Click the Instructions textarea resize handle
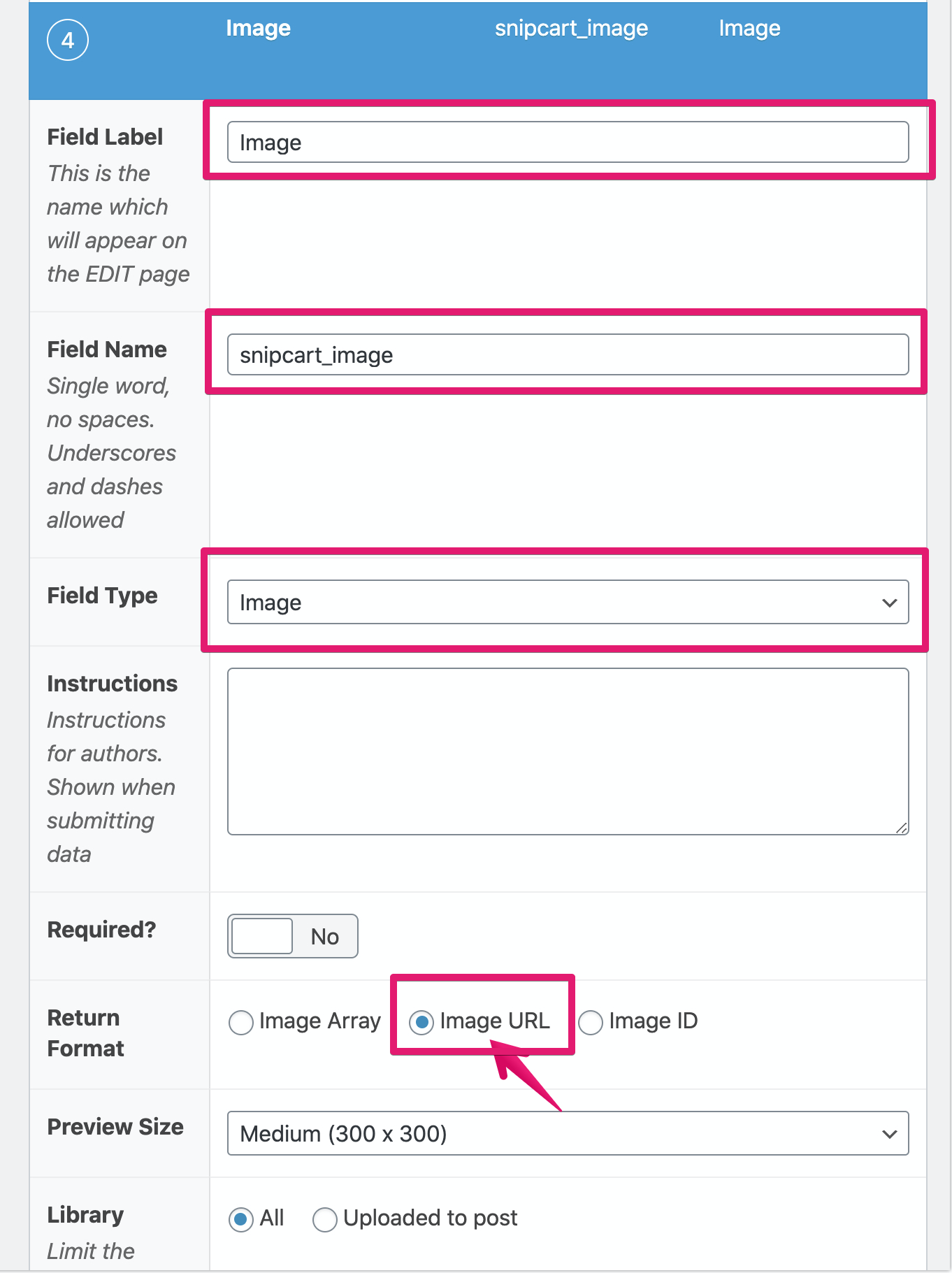 [902, 828]
